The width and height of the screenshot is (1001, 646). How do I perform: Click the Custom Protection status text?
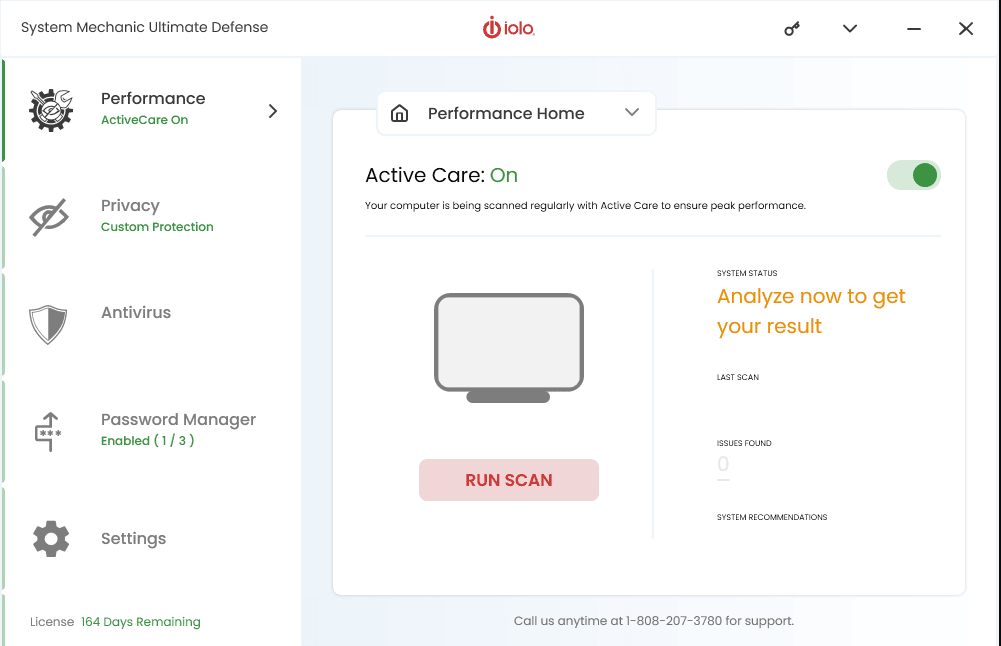click(x=157, y=227)
